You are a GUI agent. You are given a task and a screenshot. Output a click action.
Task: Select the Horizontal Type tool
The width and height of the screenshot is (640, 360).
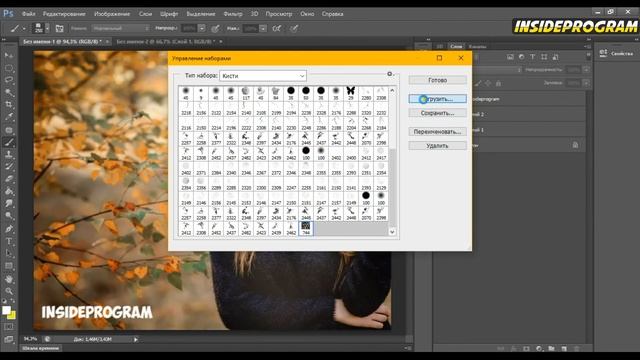pyautogui.click(x=9, y=241)
